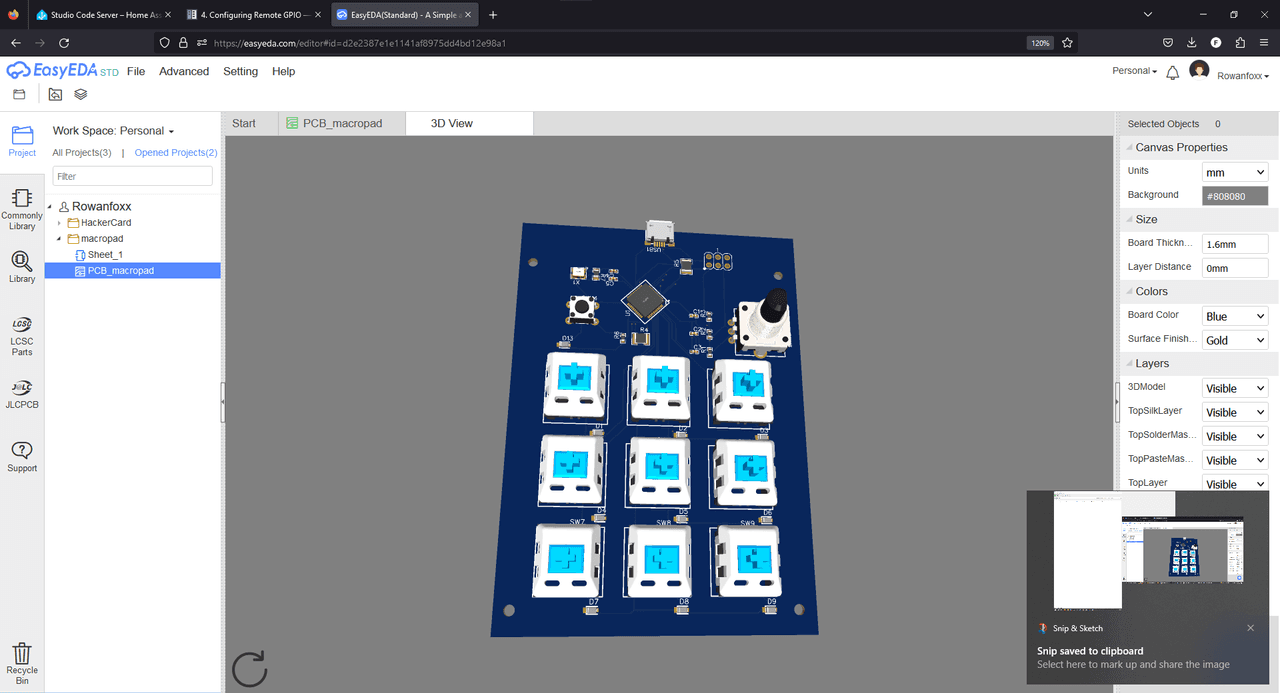Open the Project panel in sidebar

[22, 140]
